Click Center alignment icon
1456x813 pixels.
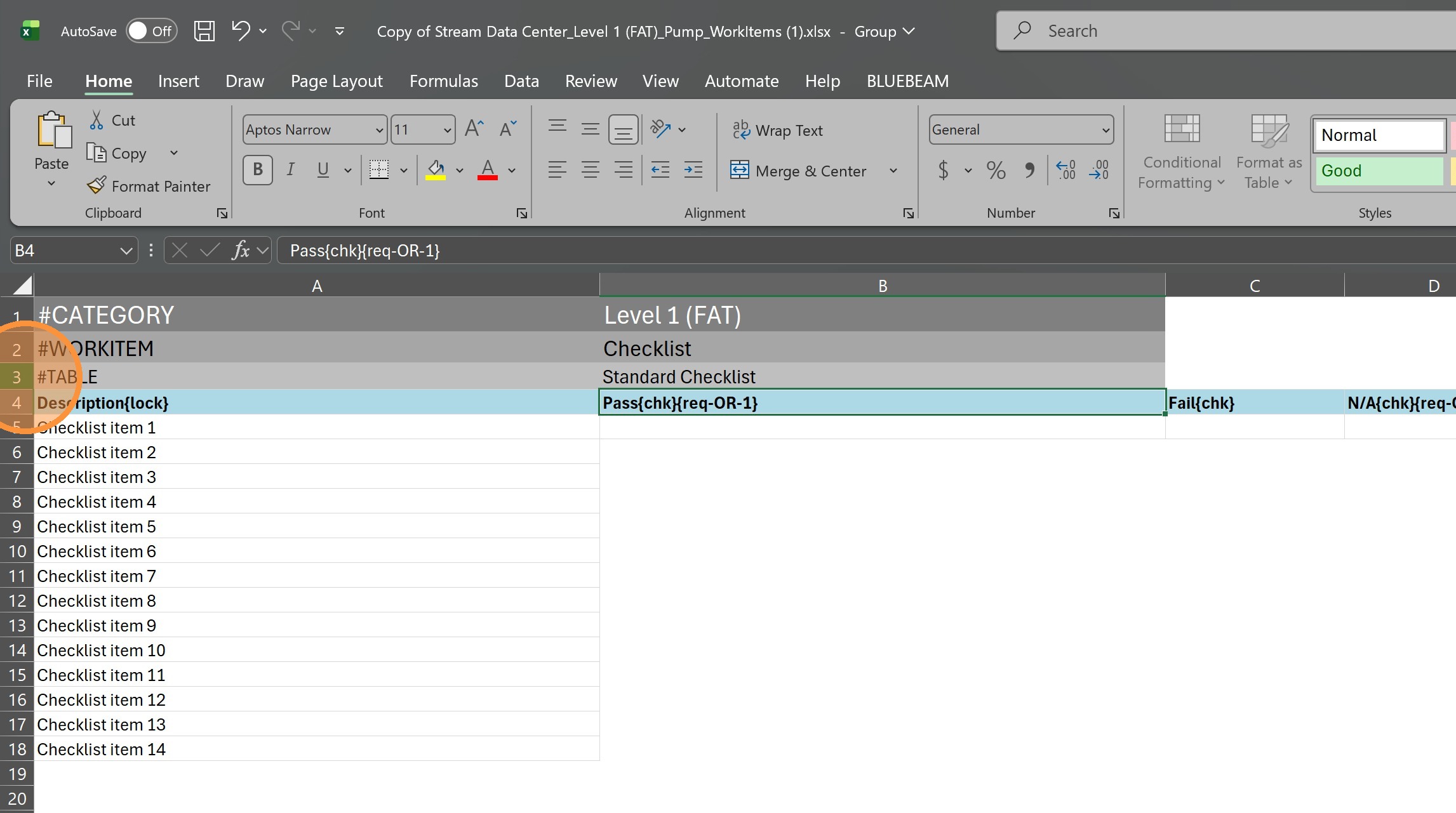click(x=591, y=169)
